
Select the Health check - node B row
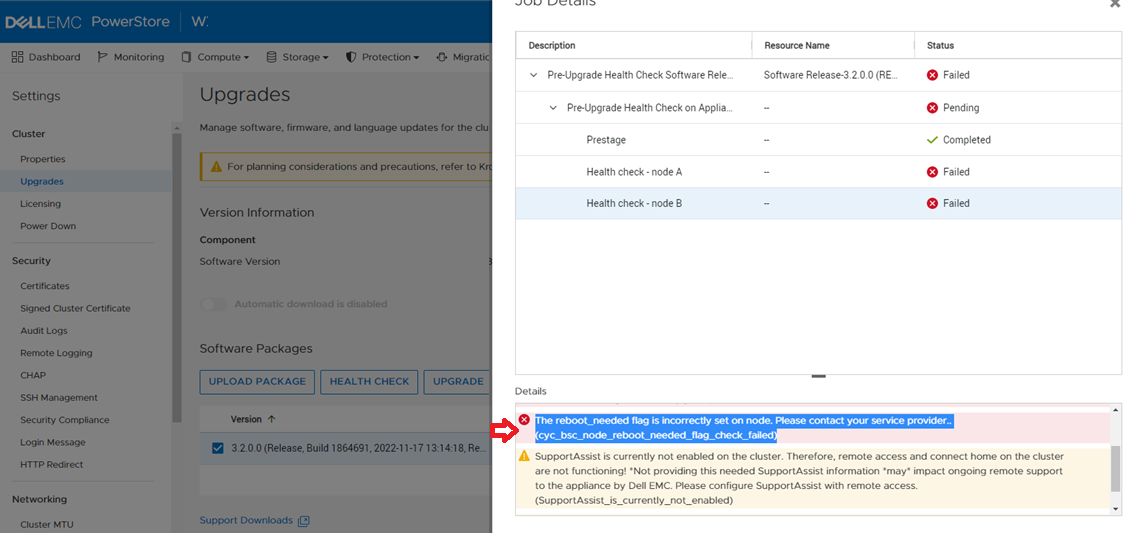click(x=818, y=203)
